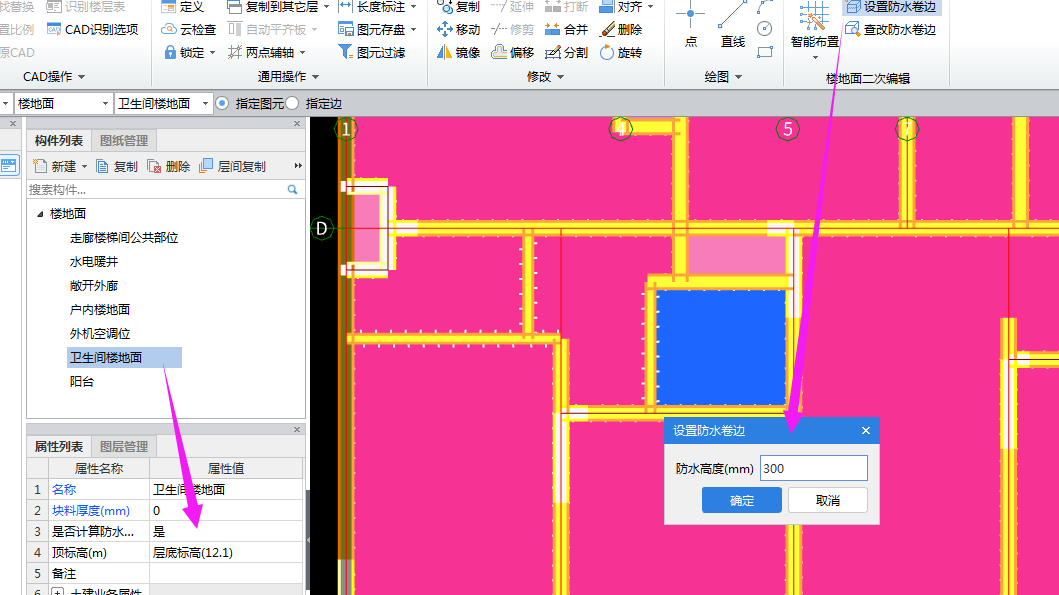Click the 块料厚度 value cell

[226, 511]
